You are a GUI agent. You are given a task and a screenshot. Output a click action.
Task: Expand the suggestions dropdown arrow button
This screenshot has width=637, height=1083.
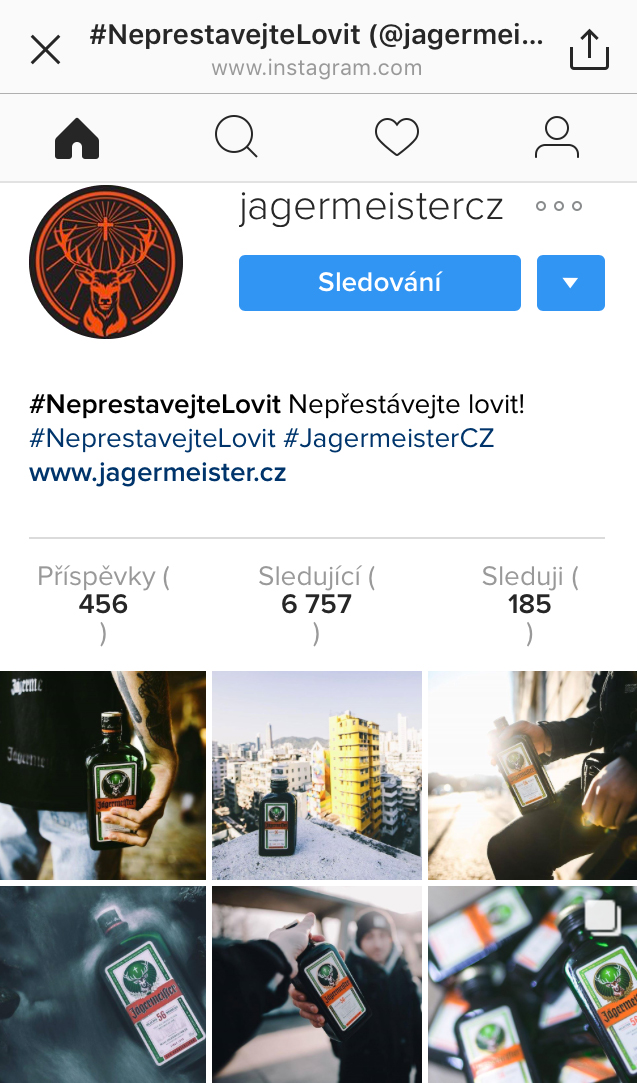571,282
